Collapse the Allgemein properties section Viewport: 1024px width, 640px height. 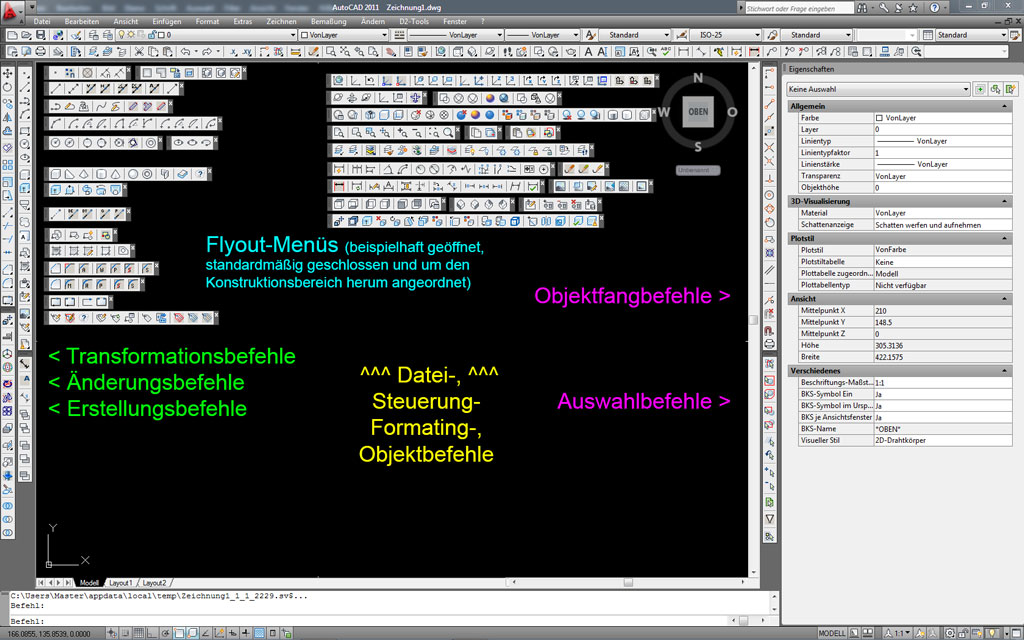click(x=1005, y=105)
